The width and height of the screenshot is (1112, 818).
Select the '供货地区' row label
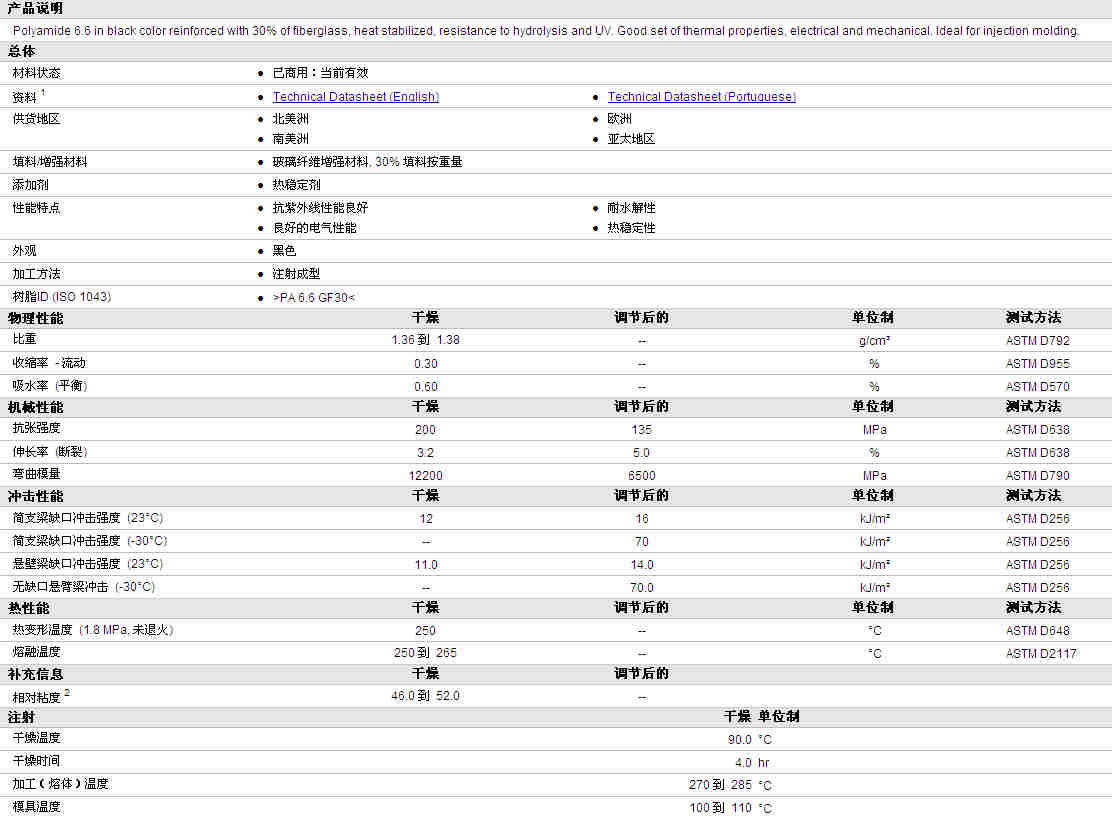(36, 118)
